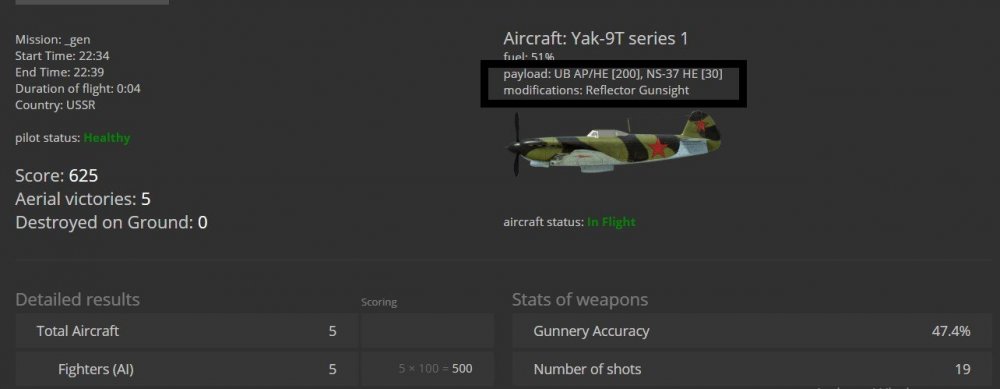Click the Duration of flight line
The image size is (1000, 389).
(78, 89)
